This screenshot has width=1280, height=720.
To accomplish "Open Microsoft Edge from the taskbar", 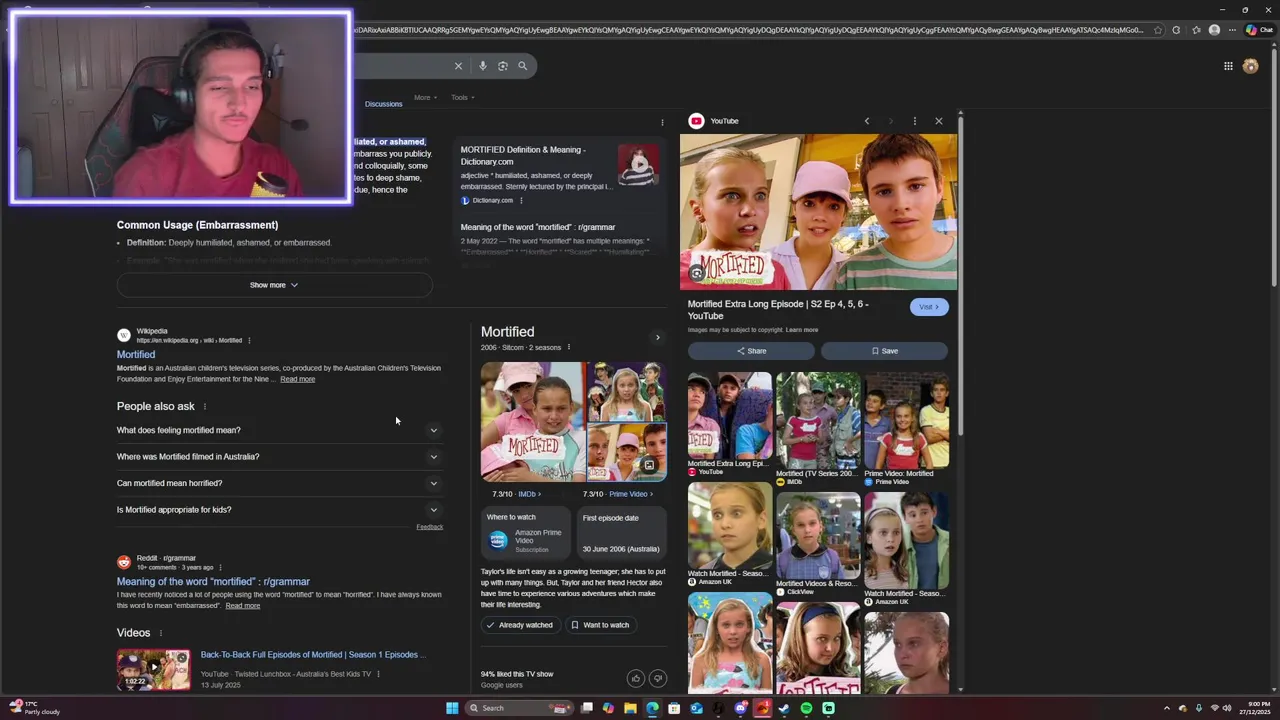I will [652, 708].
